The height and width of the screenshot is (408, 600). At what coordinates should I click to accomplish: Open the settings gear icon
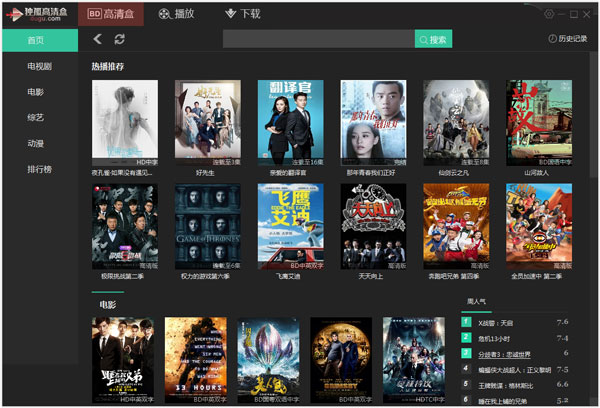(x=549, y=14)
